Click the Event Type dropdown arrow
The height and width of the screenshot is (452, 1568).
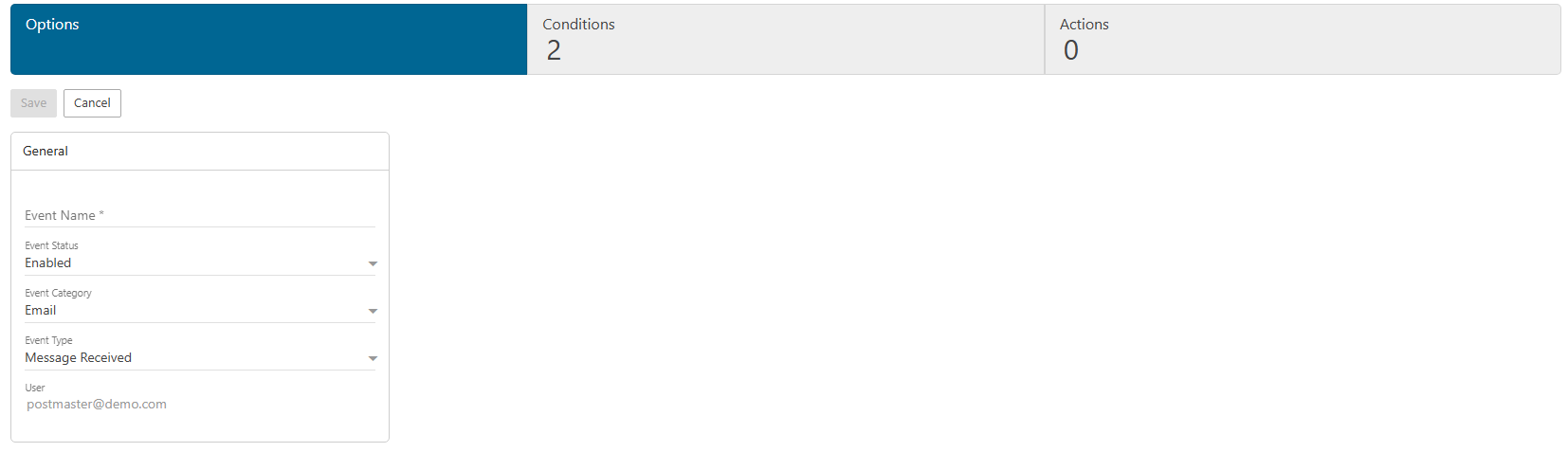[x=373, y=359]
